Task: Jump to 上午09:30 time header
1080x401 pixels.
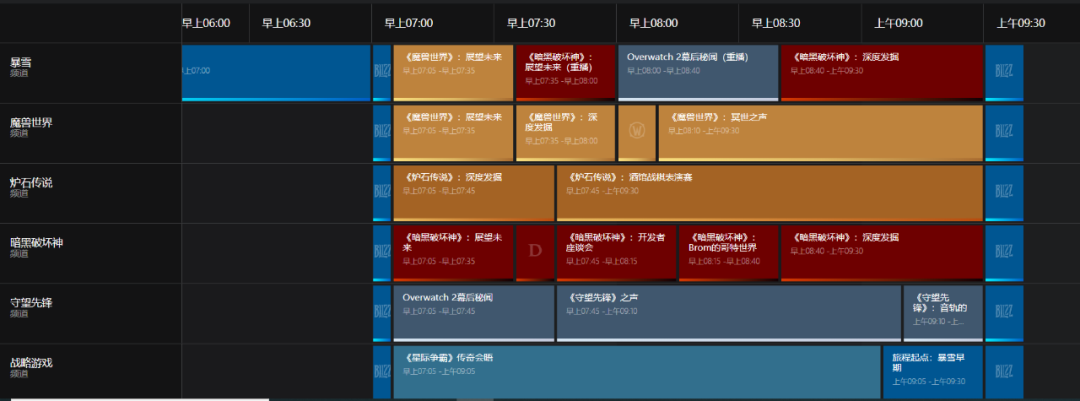Action: 1021,23
